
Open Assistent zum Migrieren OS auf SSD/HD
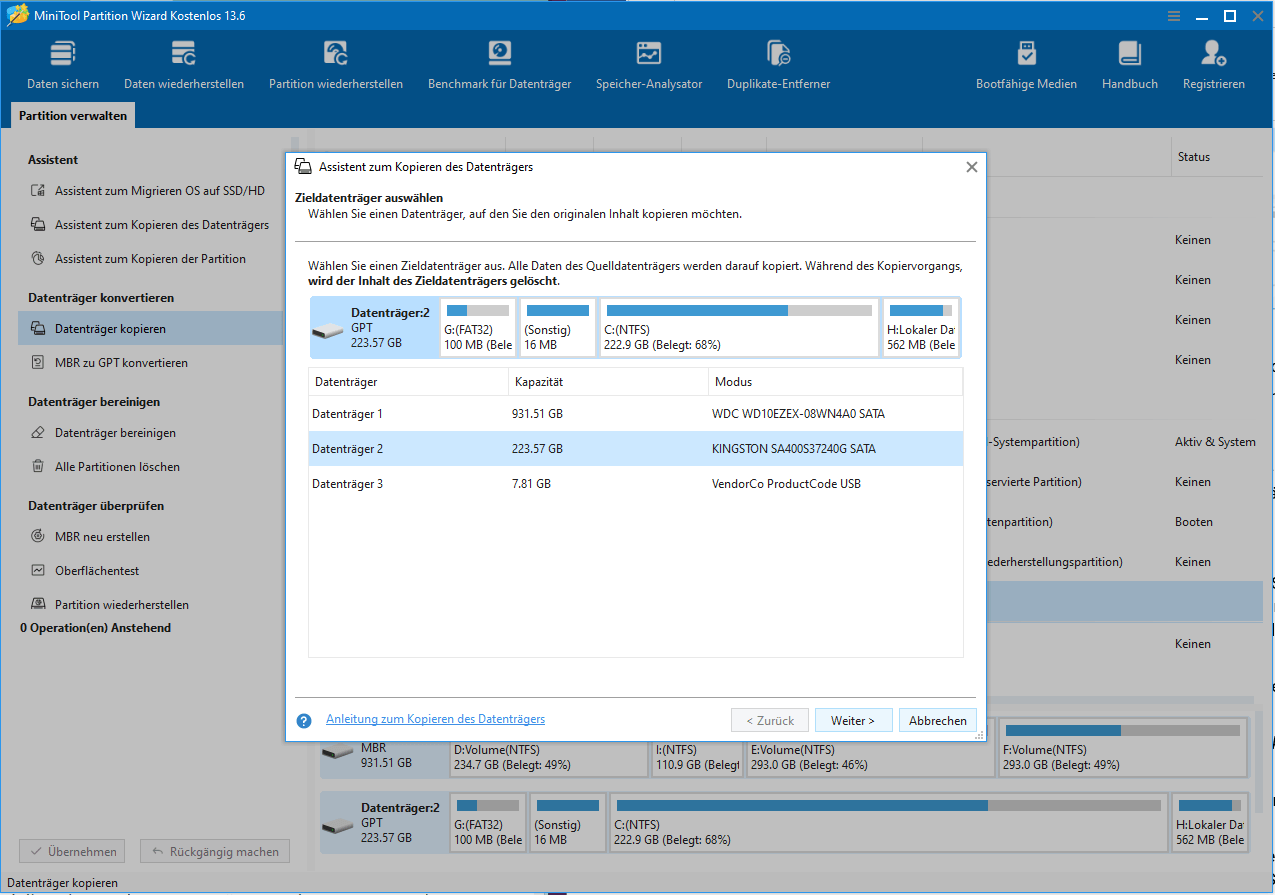159,191
